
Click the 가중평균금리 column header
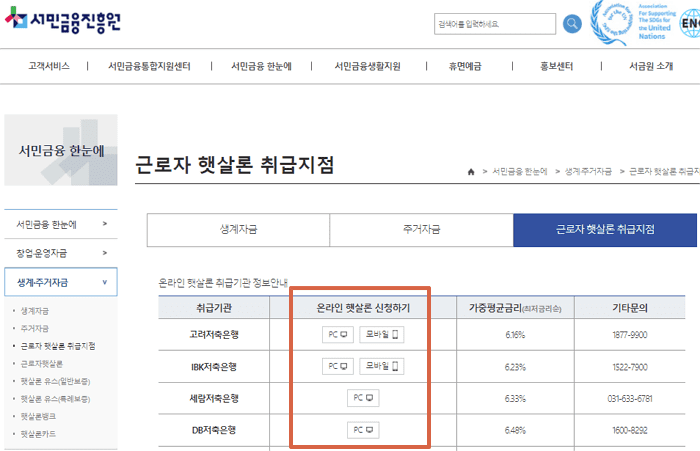coord(515,308)
